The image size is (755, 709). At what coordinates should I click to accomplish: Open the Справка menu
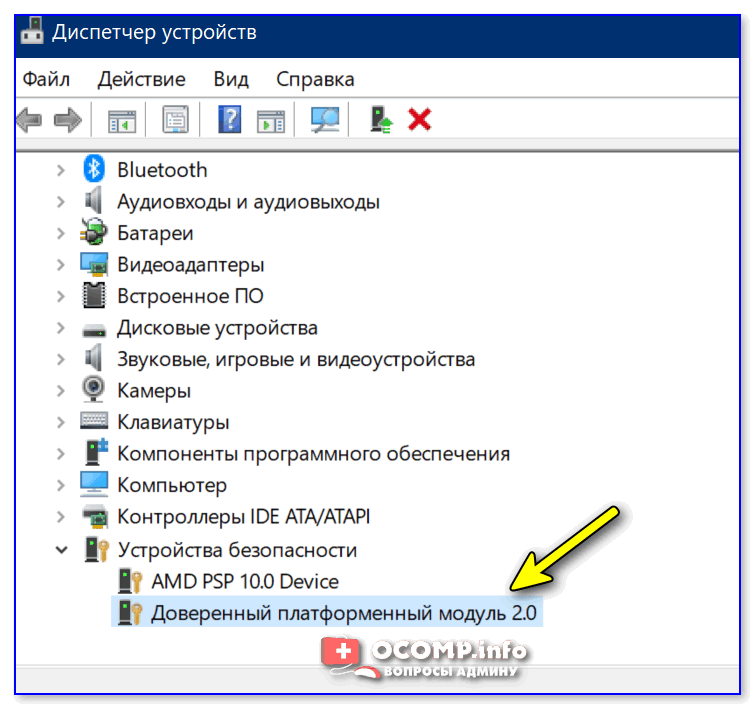315,79
